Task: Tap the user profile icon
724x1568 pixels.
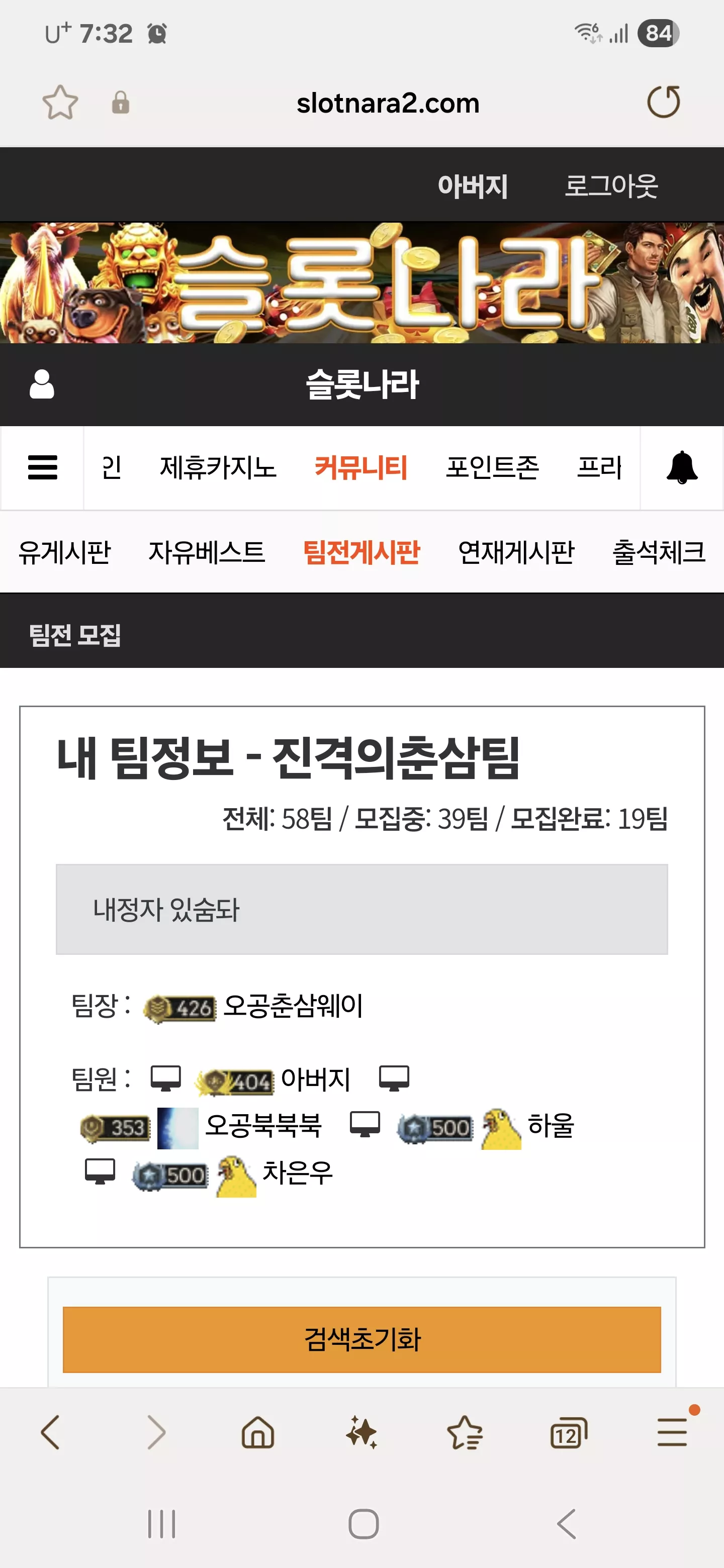Action: click(x=42, y=384)
